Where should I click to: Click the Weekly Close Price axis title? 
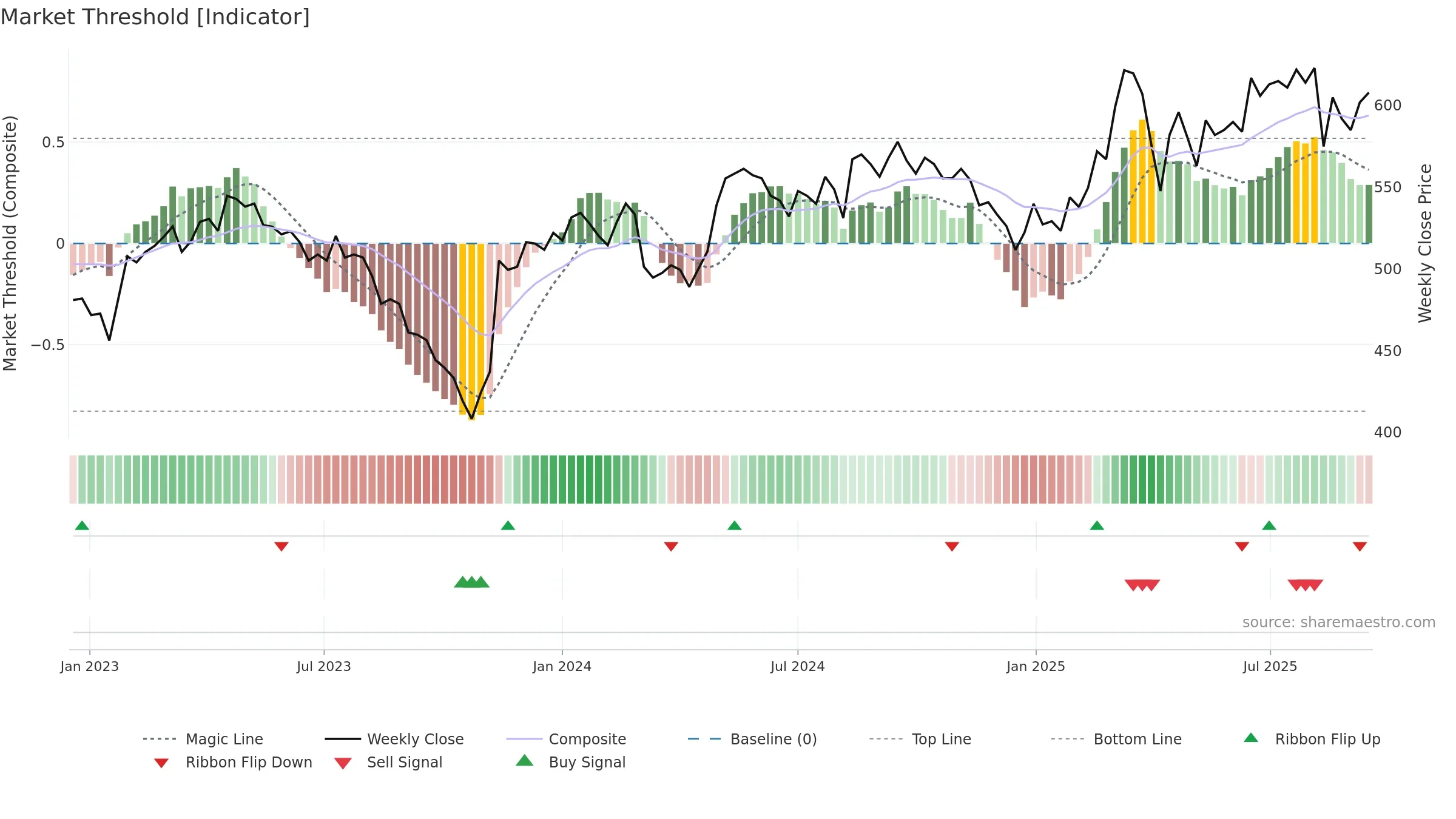coord(1425,243)
